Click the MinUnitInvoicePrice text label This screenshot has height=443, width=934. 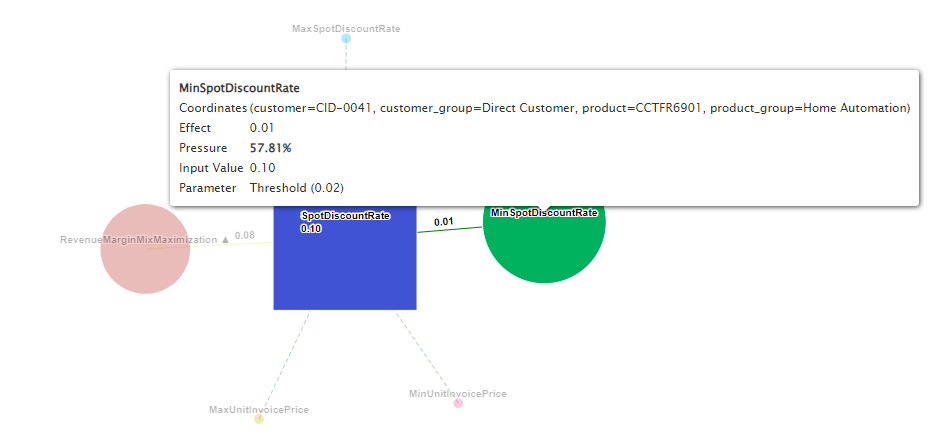point(458,394)
